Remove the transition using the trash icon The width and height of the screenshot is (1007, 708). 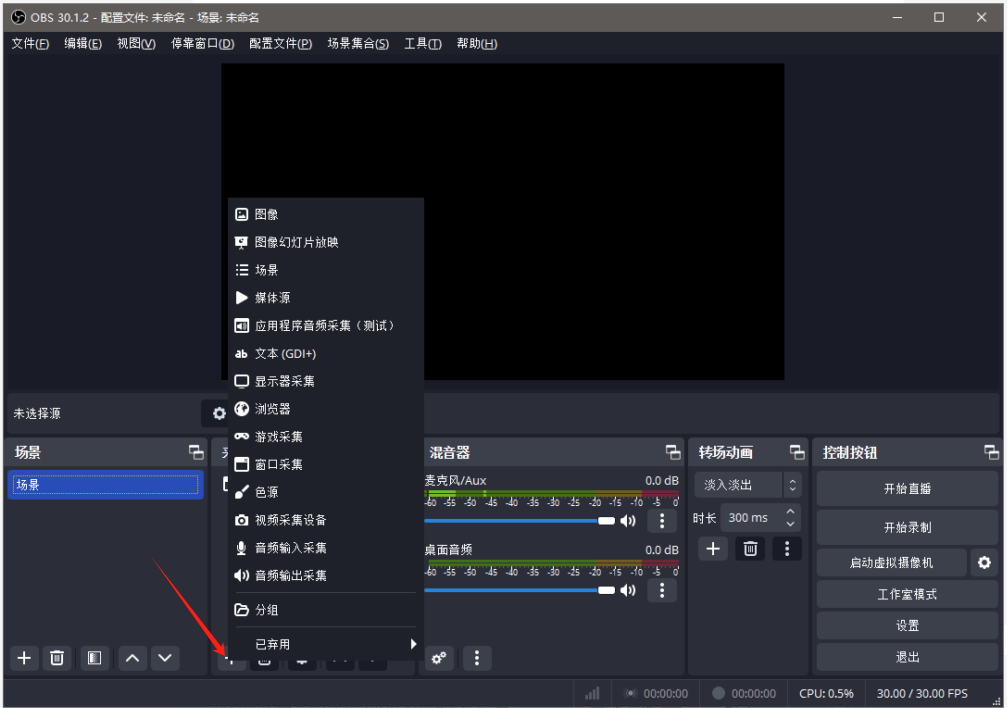tap(749, 548)
